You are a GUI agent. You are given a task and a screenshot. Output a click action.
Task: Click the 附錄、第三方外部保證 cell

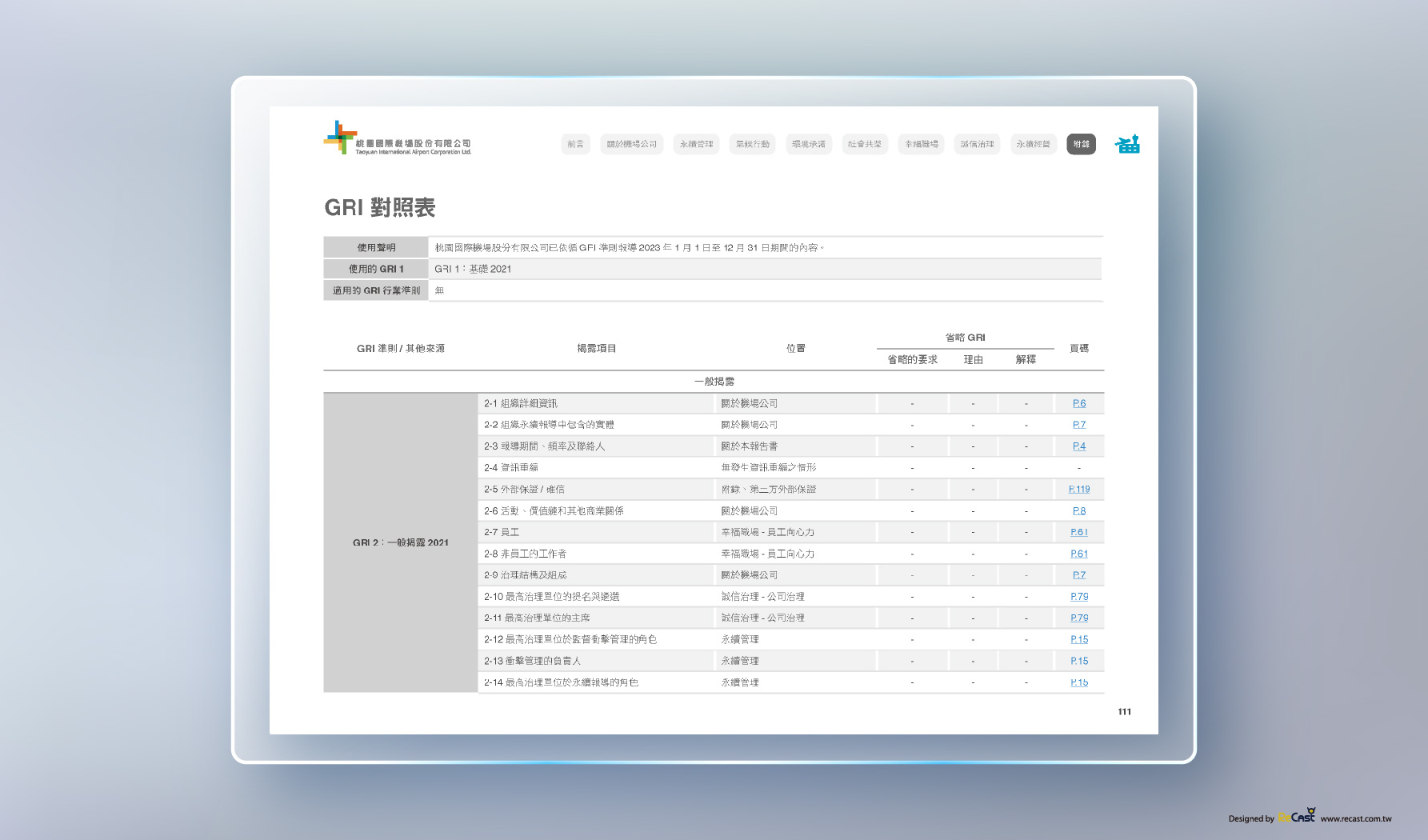point(768,489)
